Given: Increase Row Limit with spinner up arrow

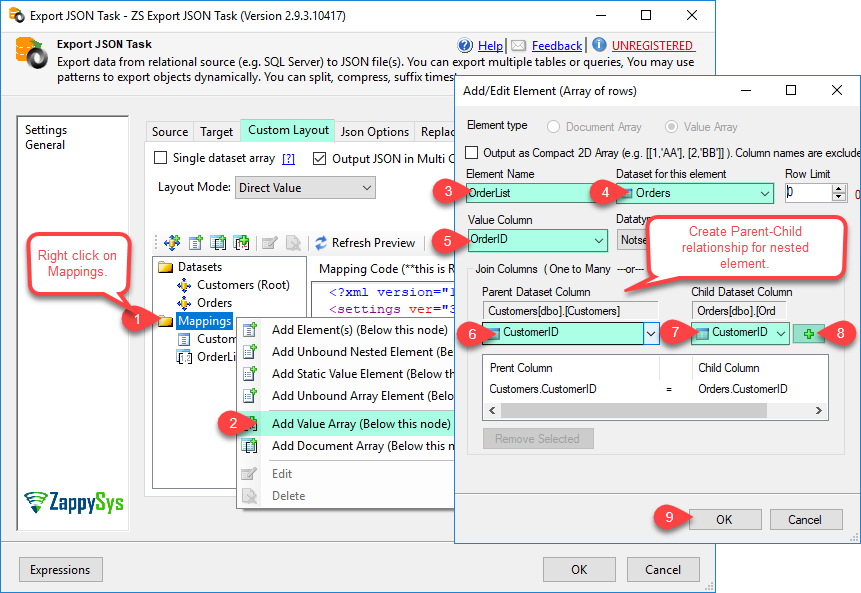Looking at the screenshot, I should (838, 188).
